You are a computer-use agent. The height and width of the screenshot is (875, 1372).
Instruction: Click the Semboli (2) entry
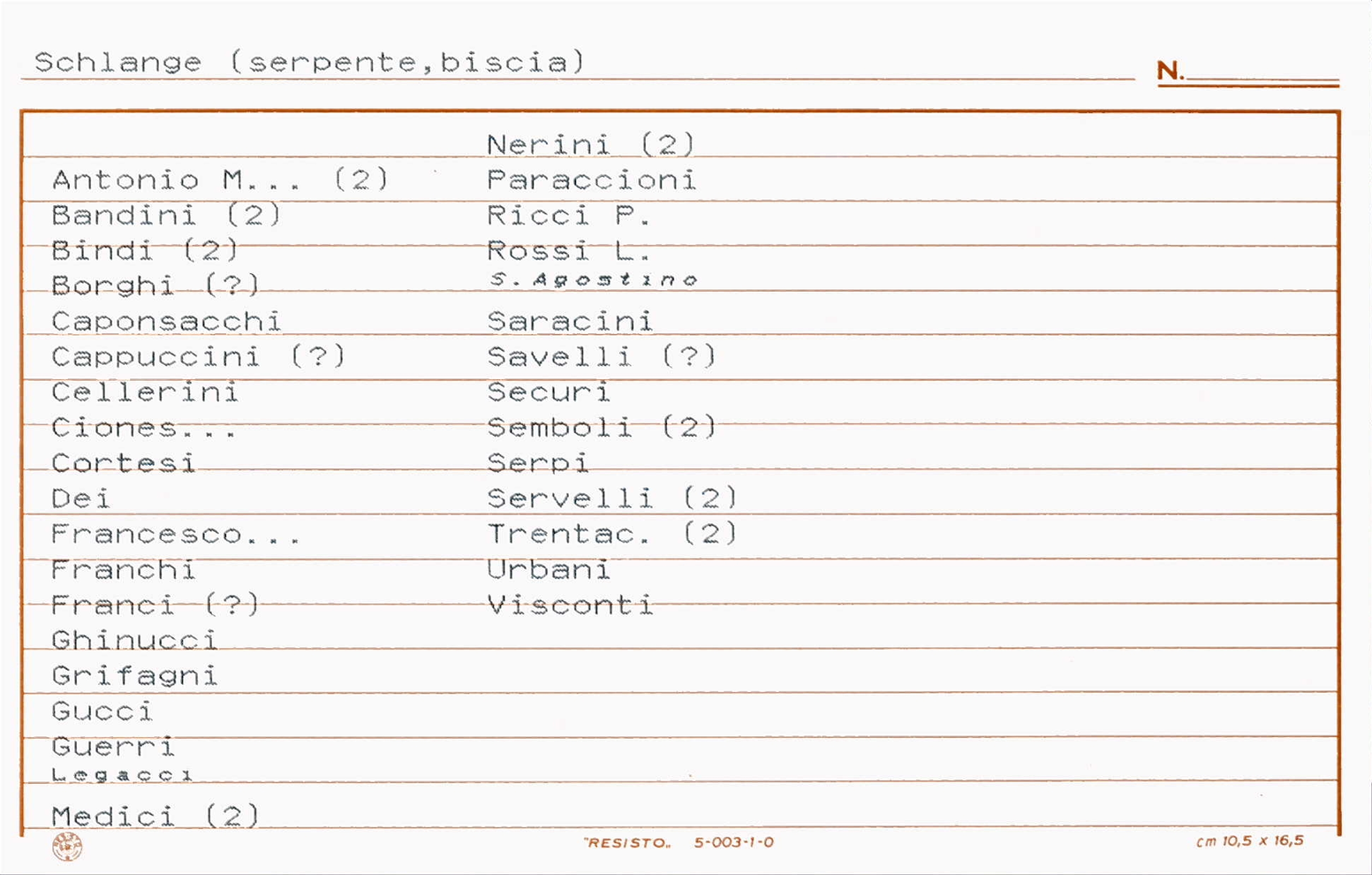click(602, 427)
